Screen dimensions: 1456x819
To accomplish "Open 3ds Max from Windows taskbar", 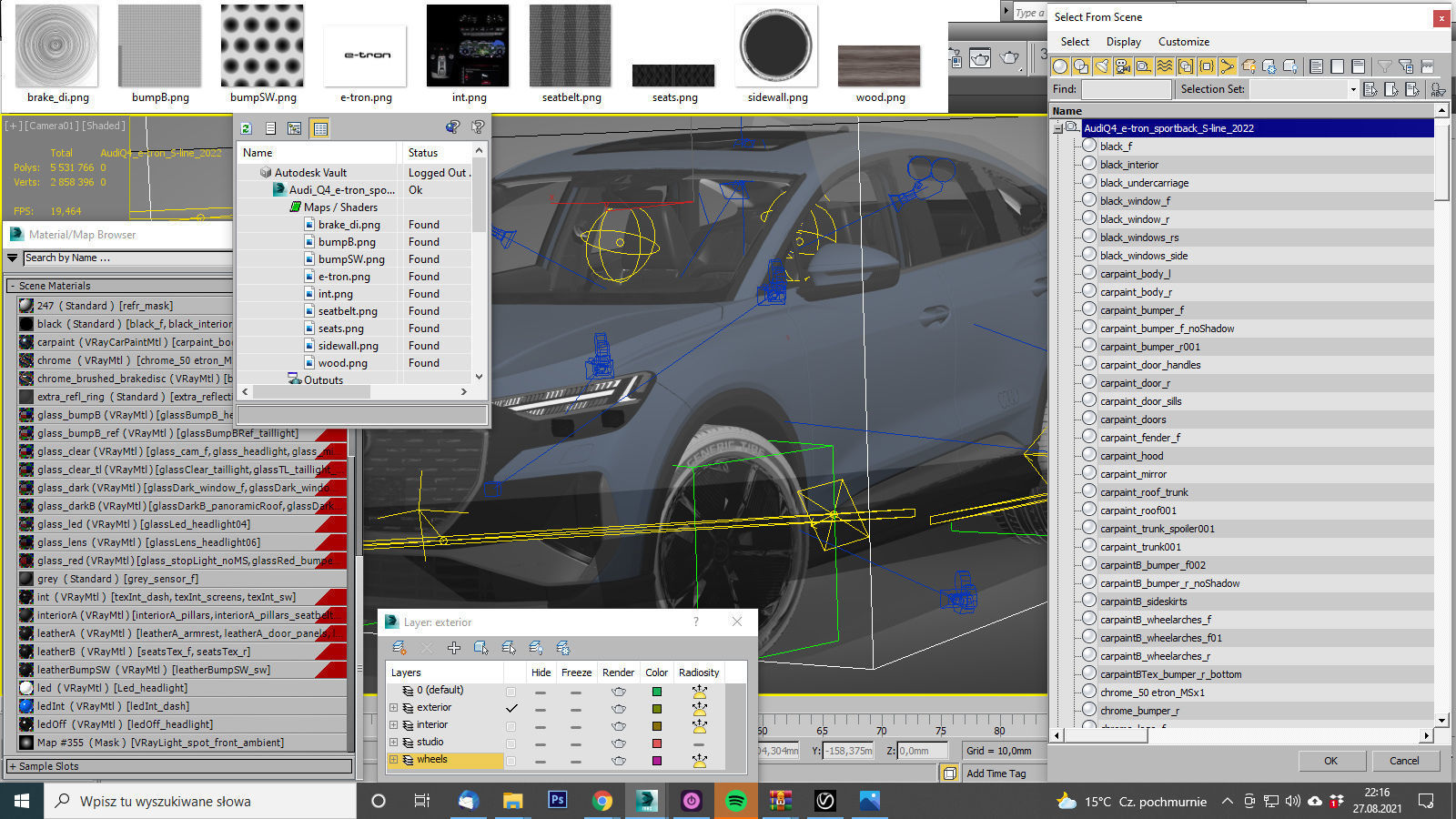I will coord(647,801).
